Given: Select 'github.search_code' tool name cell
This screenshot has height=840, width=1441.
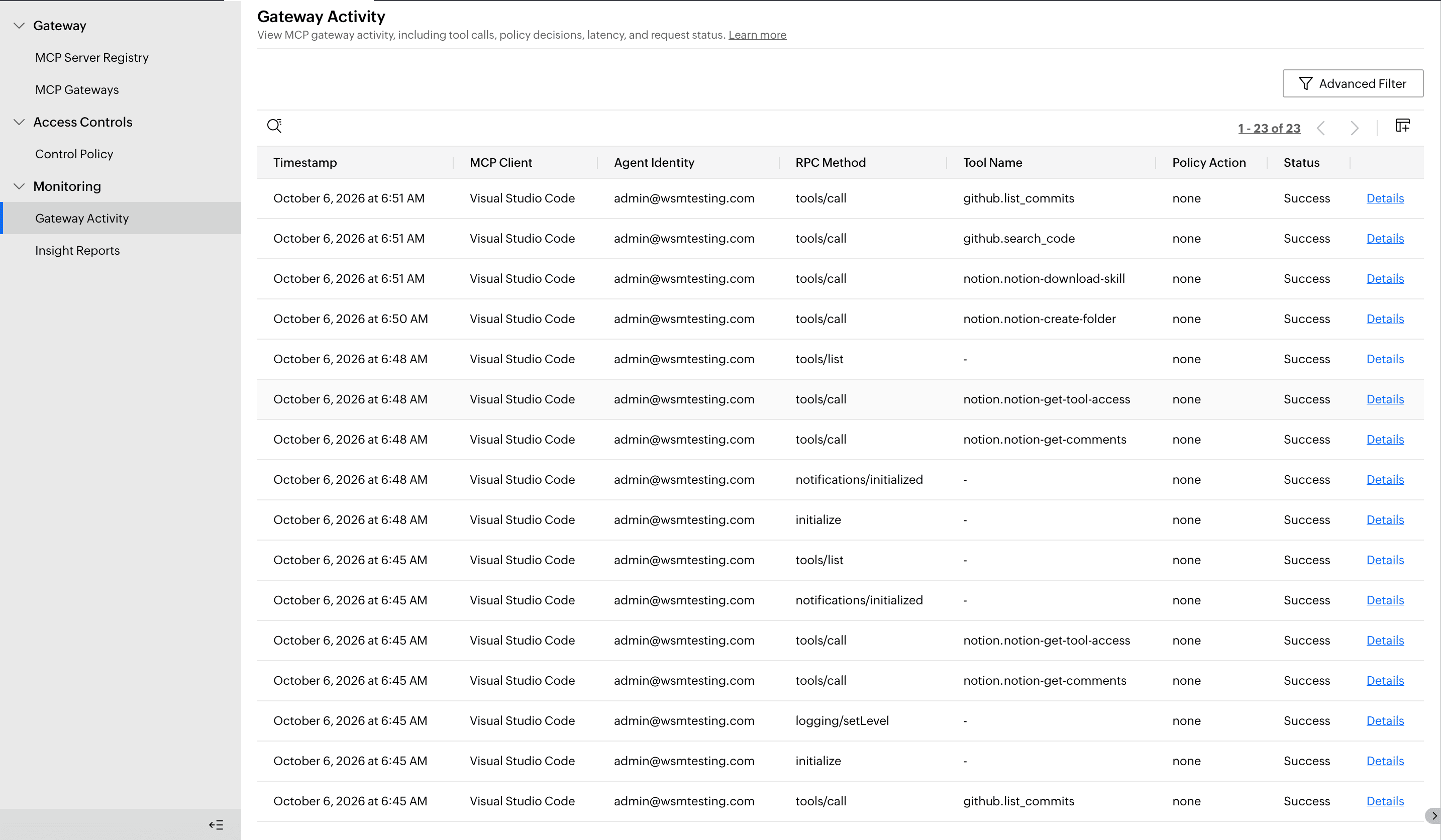Looking at the screenshot, I should pyautogui.click(x=1018, y=239).
